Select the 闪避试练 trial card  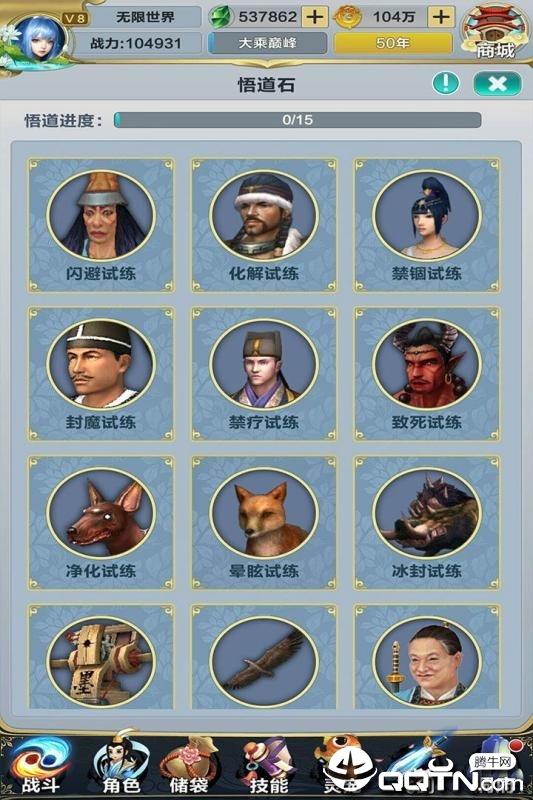101,225
